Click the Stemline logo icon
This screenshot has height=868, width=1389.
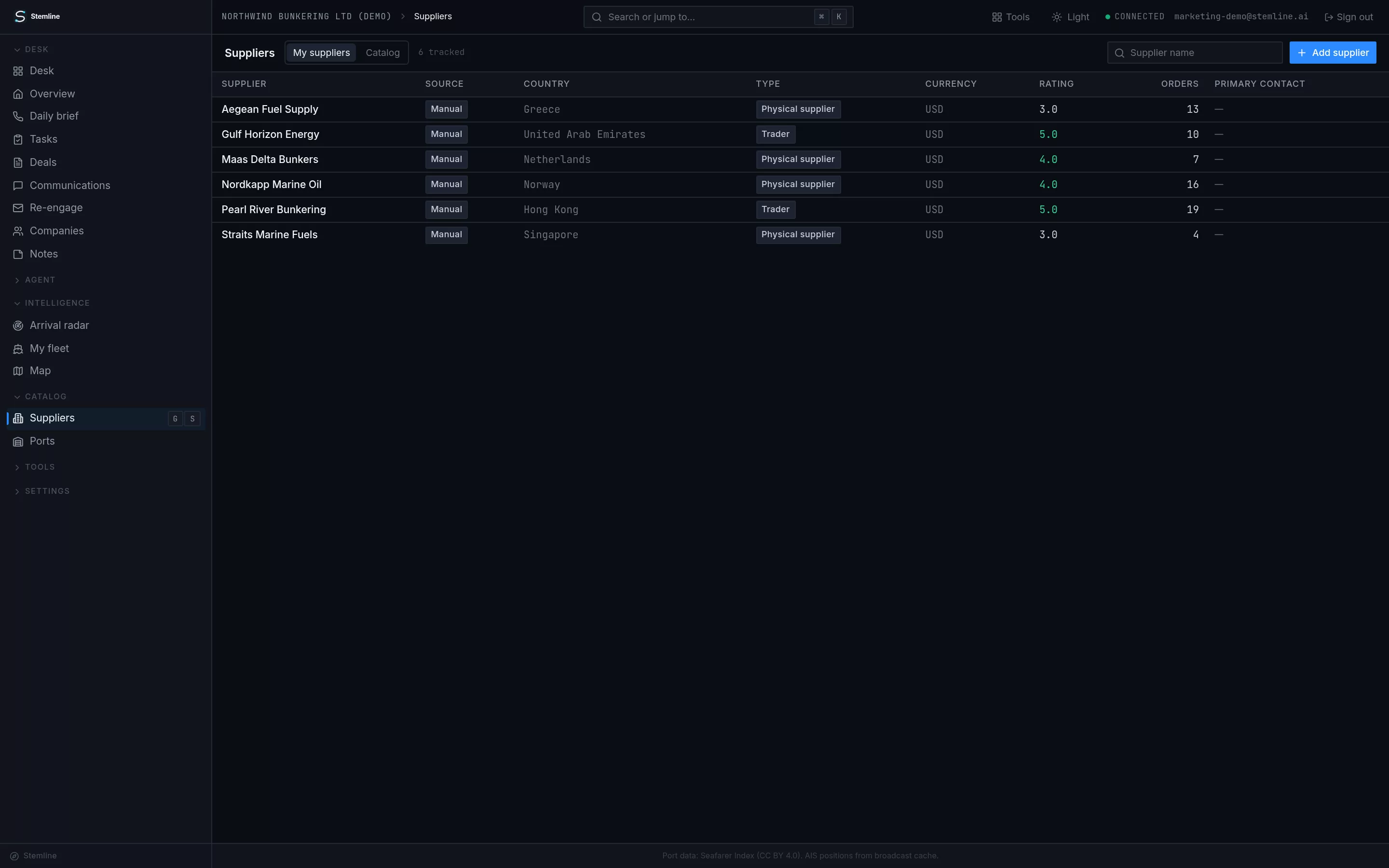point(20,16)
